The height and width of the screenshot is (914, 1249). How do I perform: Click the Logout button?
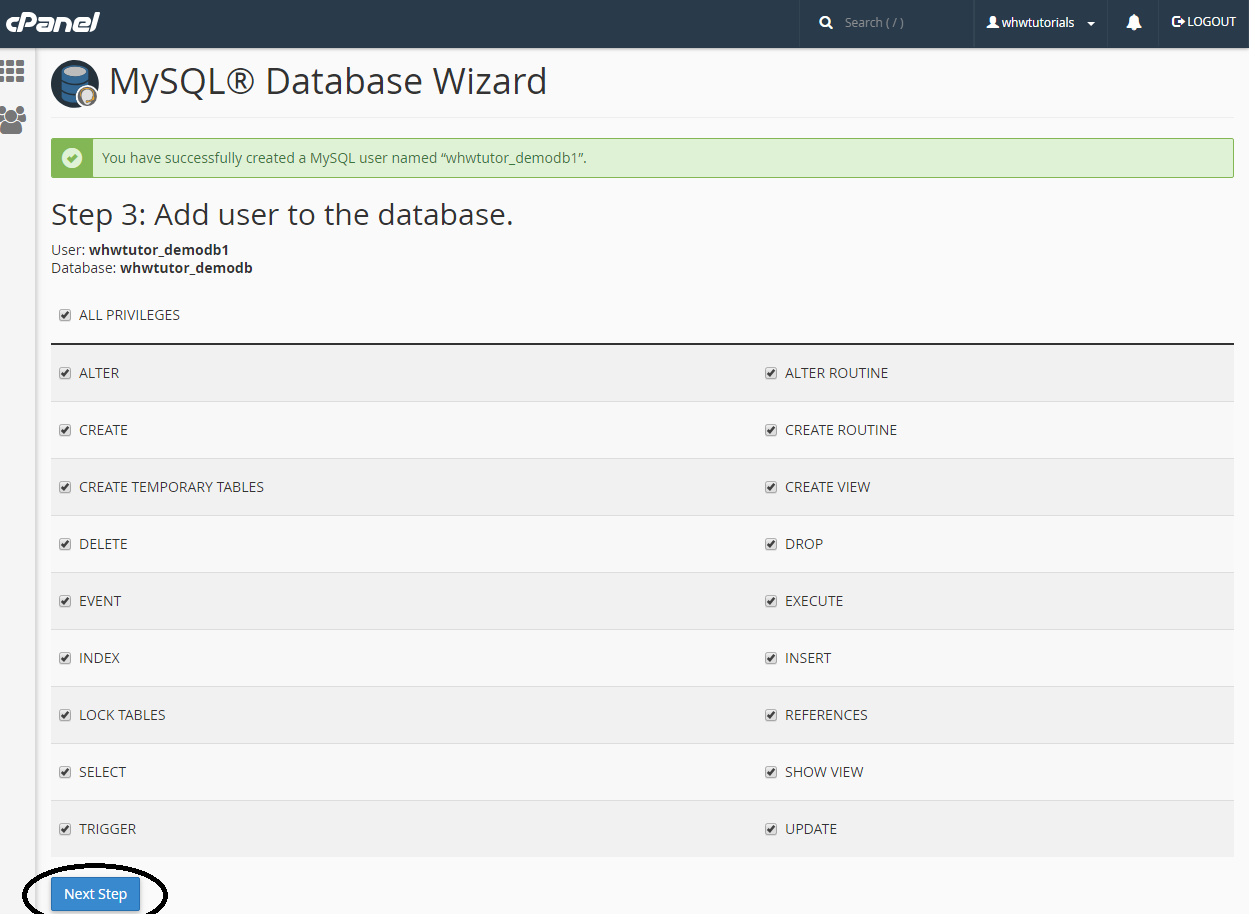point(1203,22)
